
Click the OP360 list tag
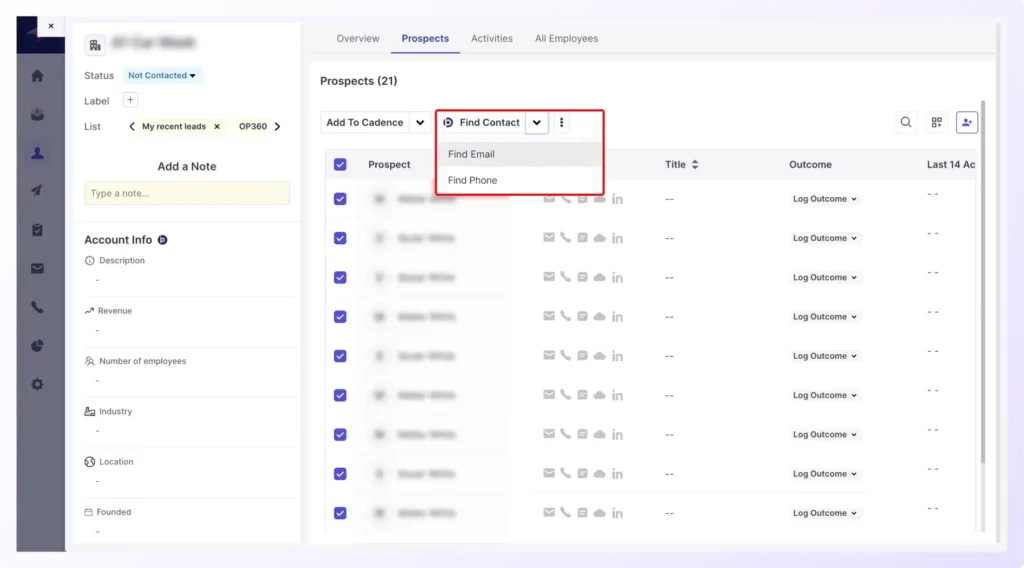pos(253,127)
